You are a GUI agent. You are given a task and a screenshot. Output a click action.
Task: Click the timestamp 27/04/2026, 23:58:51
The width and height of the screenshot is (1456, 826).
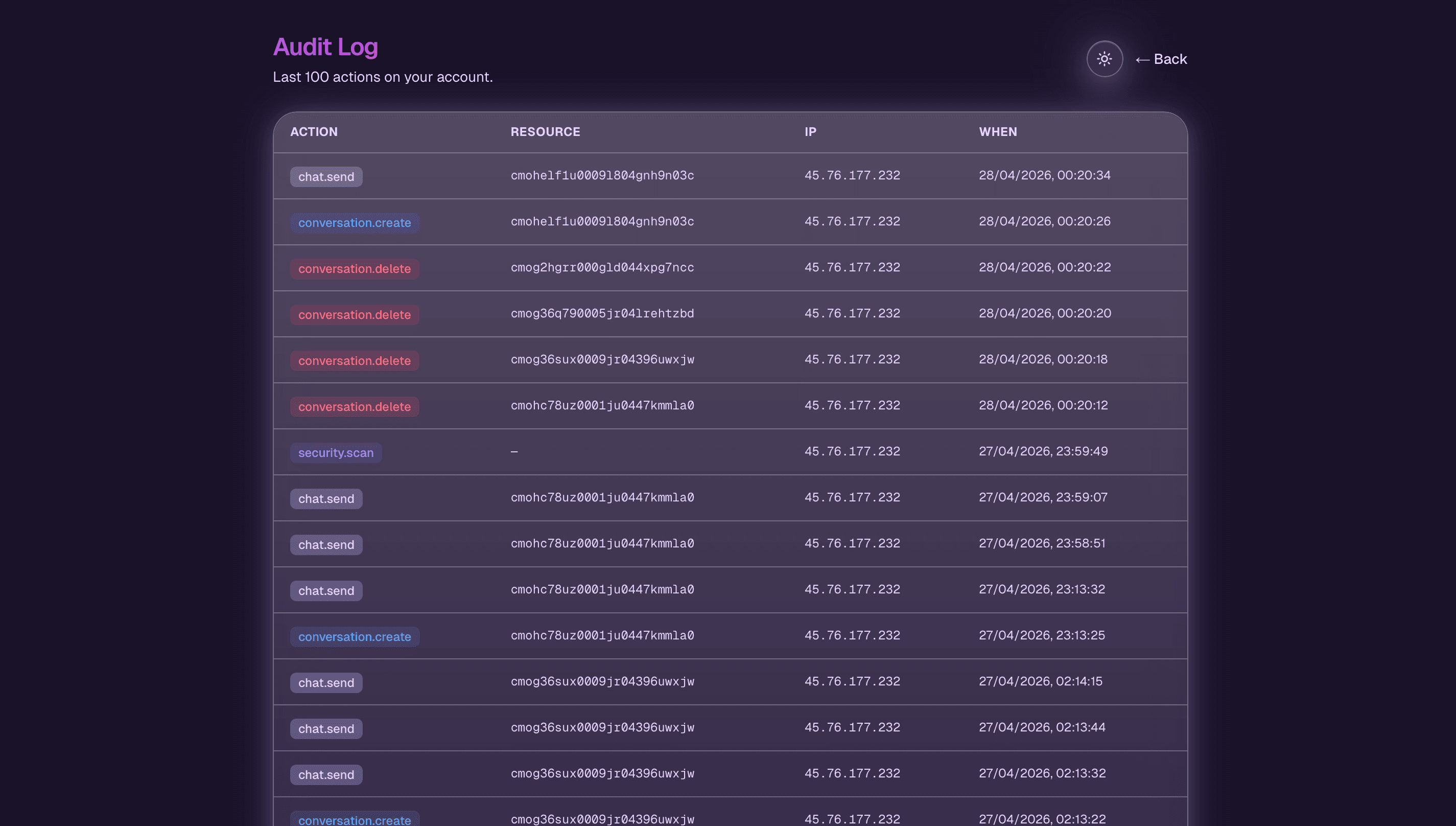point(1042,543)
